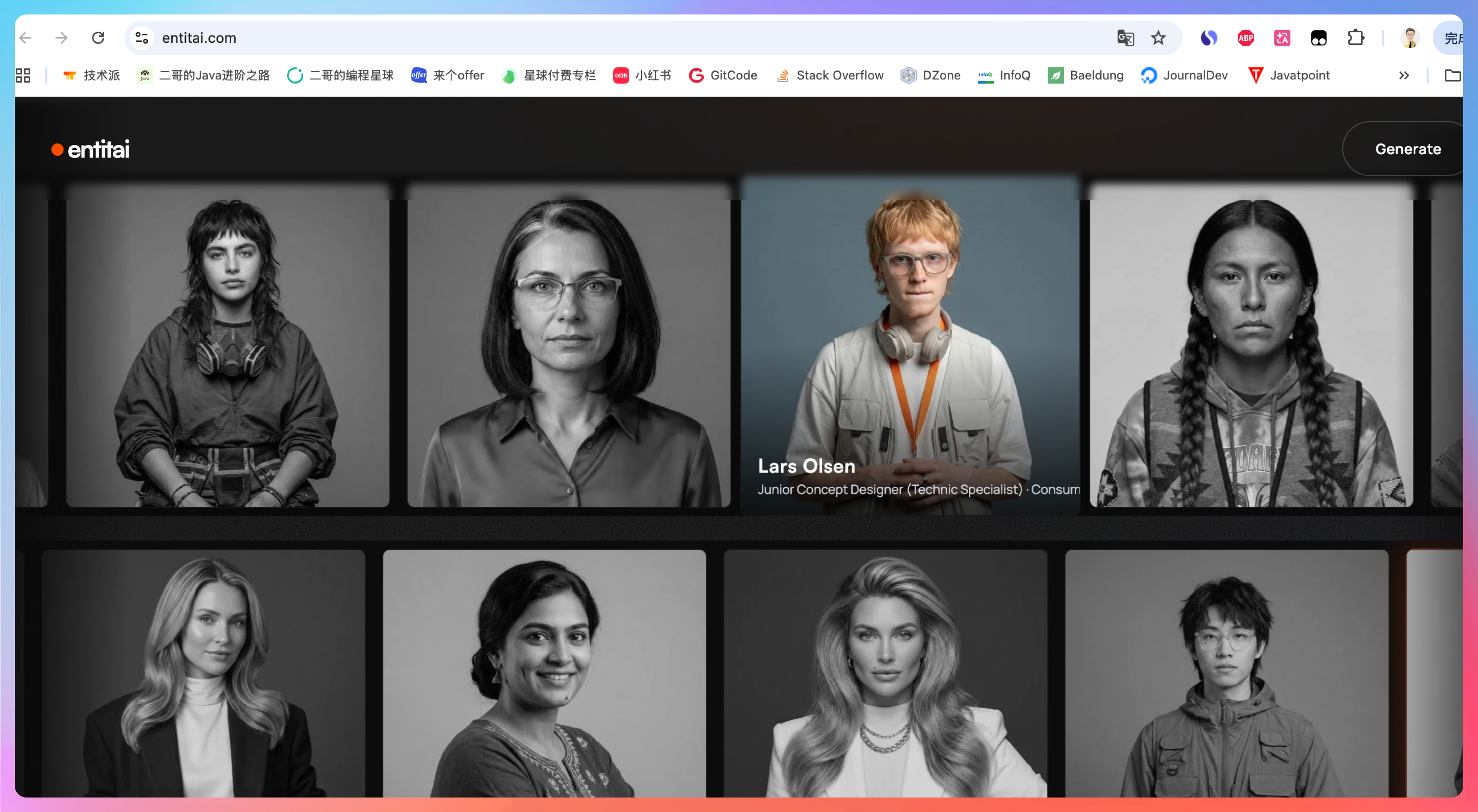Expand the hidden bookmarks chevron
Screen dimensions: 1478x812
click(x=1403, y=75)
